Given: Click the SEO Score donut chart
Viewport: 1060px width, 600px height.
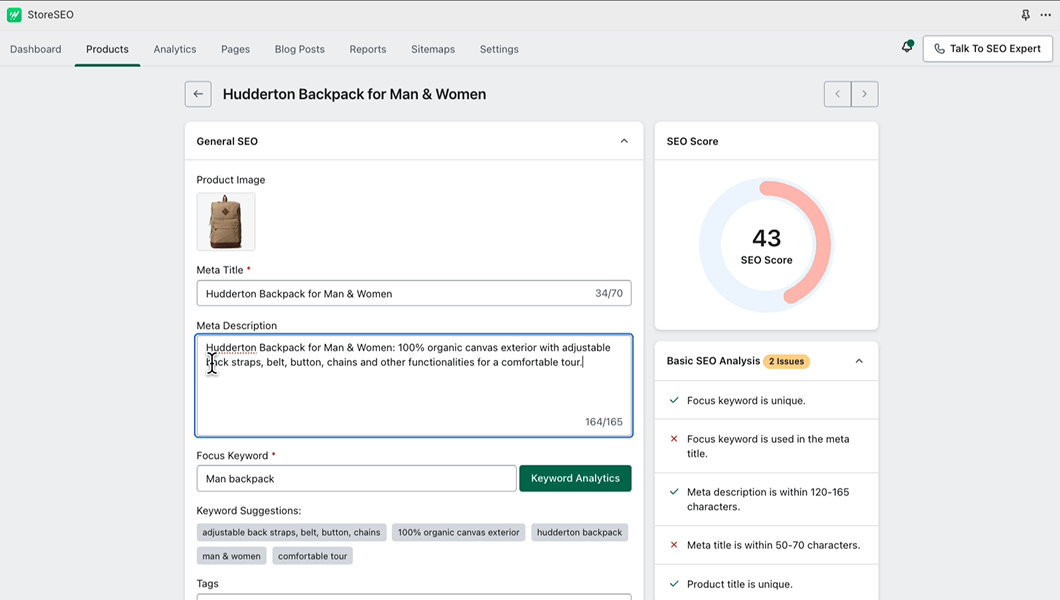Looking at the screenshot, I should coord(766,243).
